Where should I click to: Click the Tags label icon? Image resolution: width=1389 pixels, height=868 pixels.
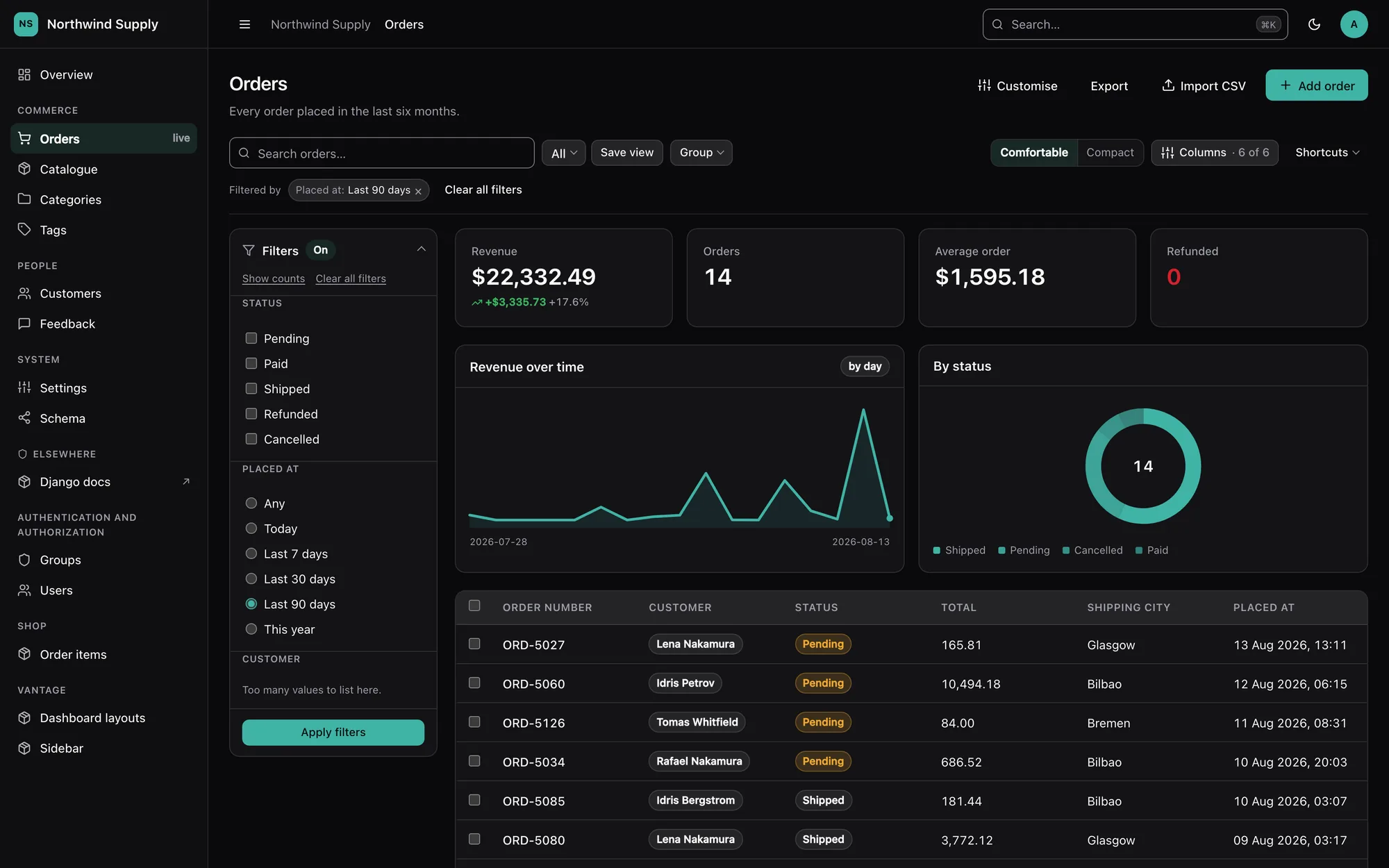[24, 229]
